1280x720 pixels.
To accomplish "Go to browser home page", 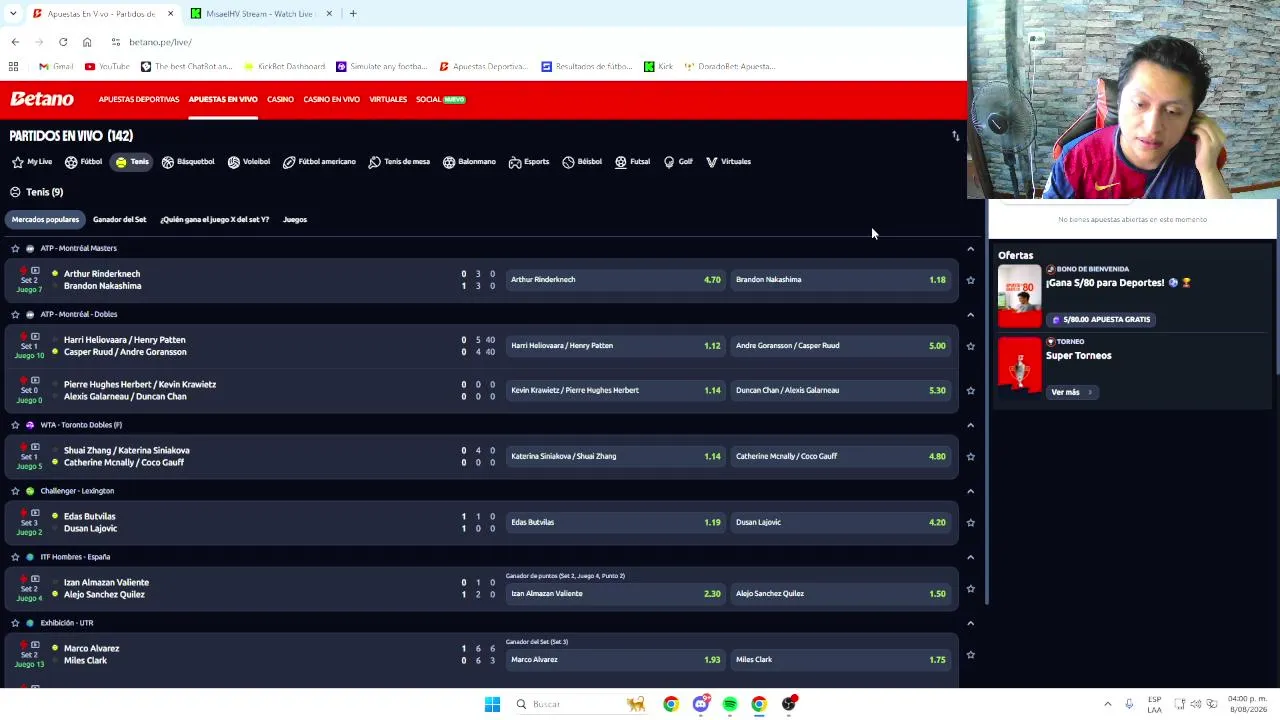I will (x=87, y=42).
